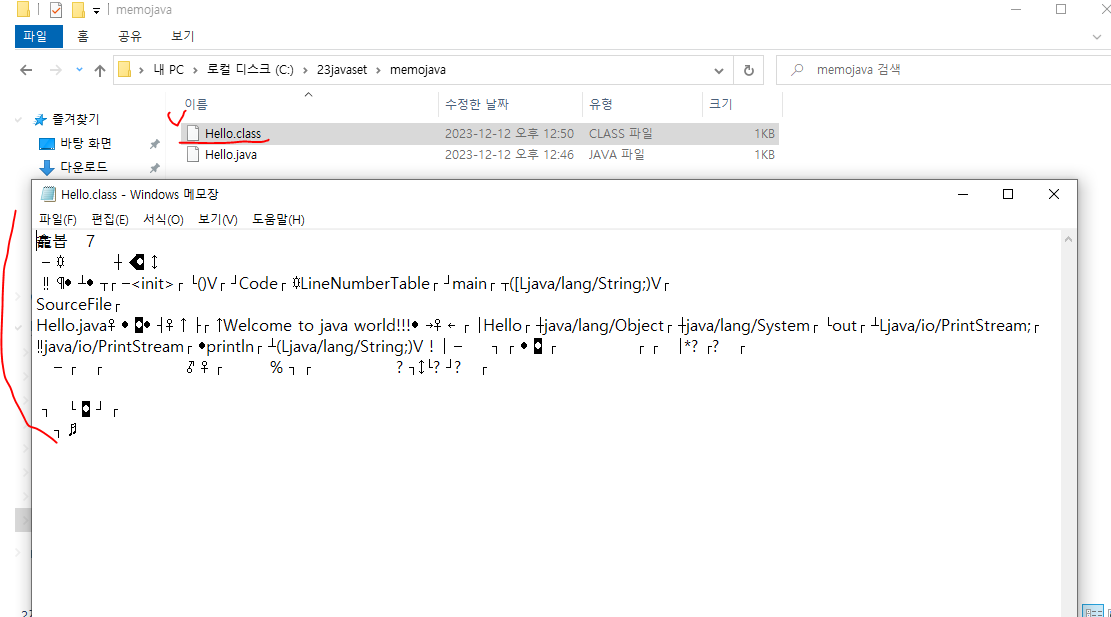Viewport: 1111px width, 617px height.
Task: Refresh the memojava folder view
Action: [749, 70]
